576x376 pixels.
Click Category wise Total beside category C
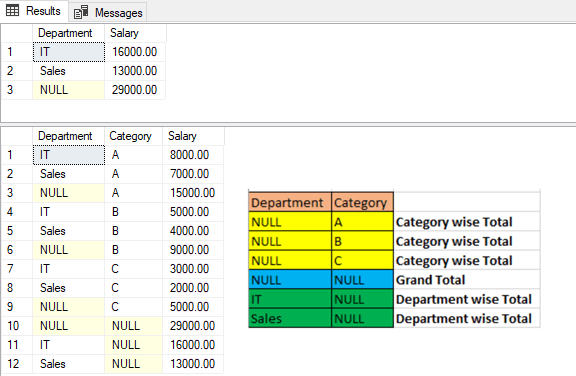pos(454,261)
